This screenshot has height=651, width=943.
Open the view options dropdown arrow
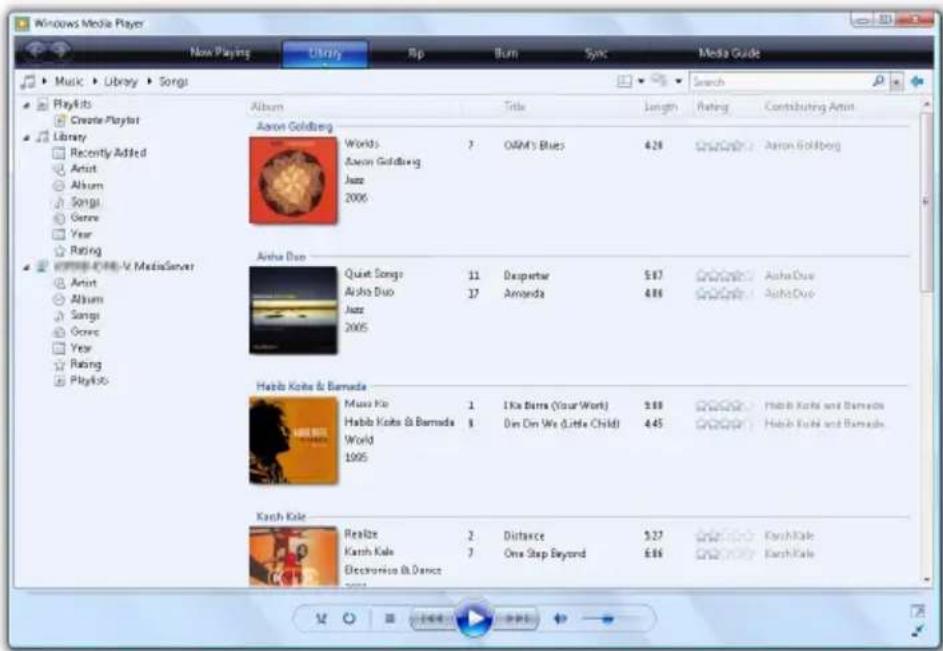(x=678, y=81)
